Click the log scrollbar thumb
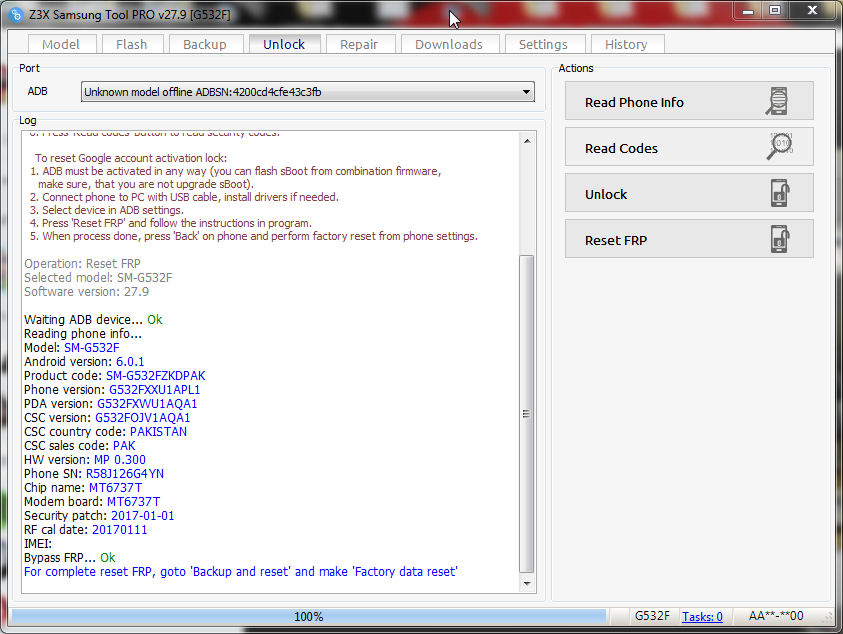 pos(527,414)
